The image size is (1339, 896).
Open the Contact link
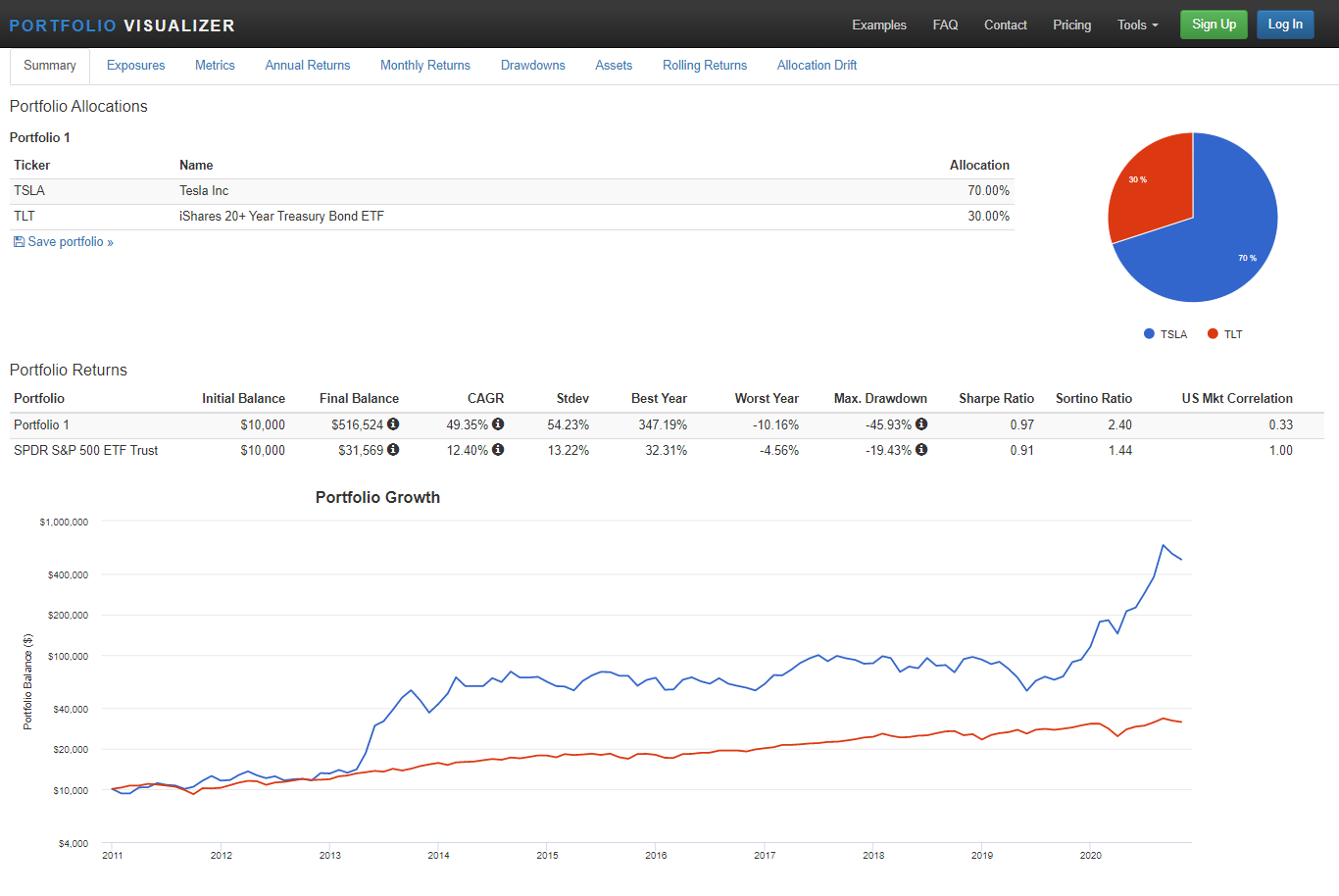tap(1006, 25)
